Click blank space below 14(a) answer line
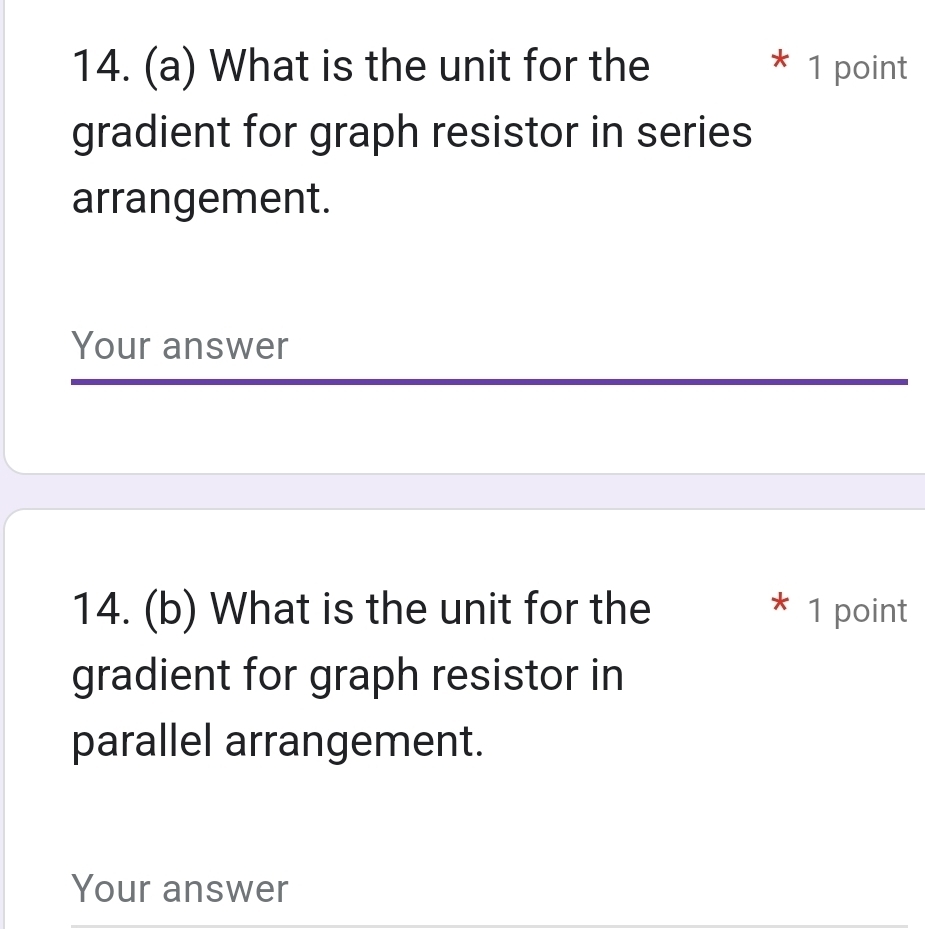The height and width of the screenshot is (929, 925). [488, 428]
